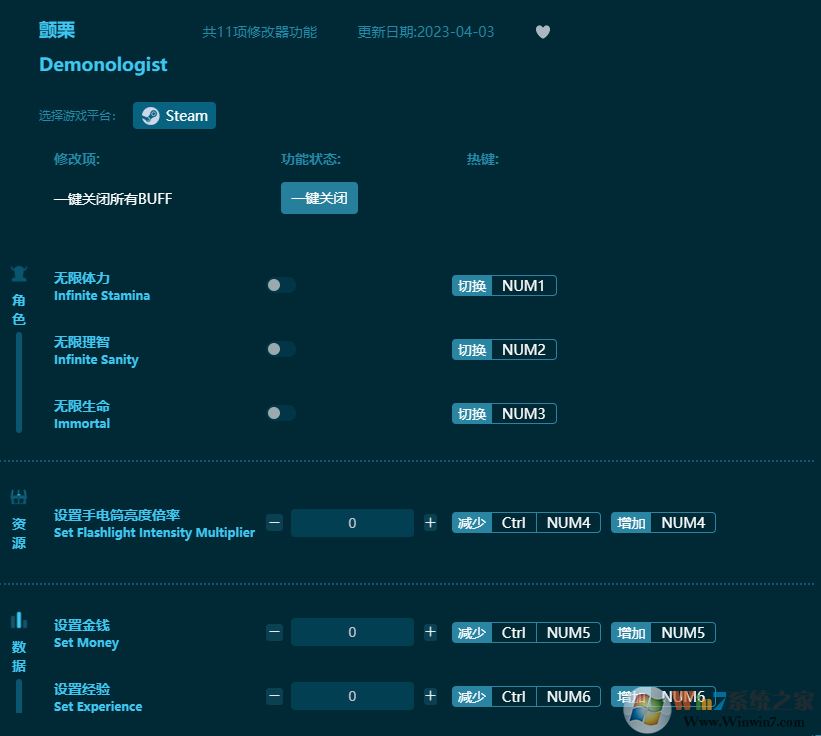Image resolution: width=821 pixels, height=736 pixels.
Task: Click the 切换 NUM3 hotkey for Immortal
Action: tap(504, 413)
